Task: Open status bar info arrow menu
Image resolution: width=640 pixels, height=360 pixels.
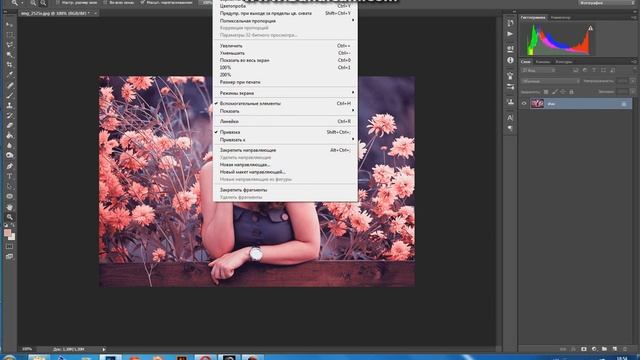Action: point(104,349)
